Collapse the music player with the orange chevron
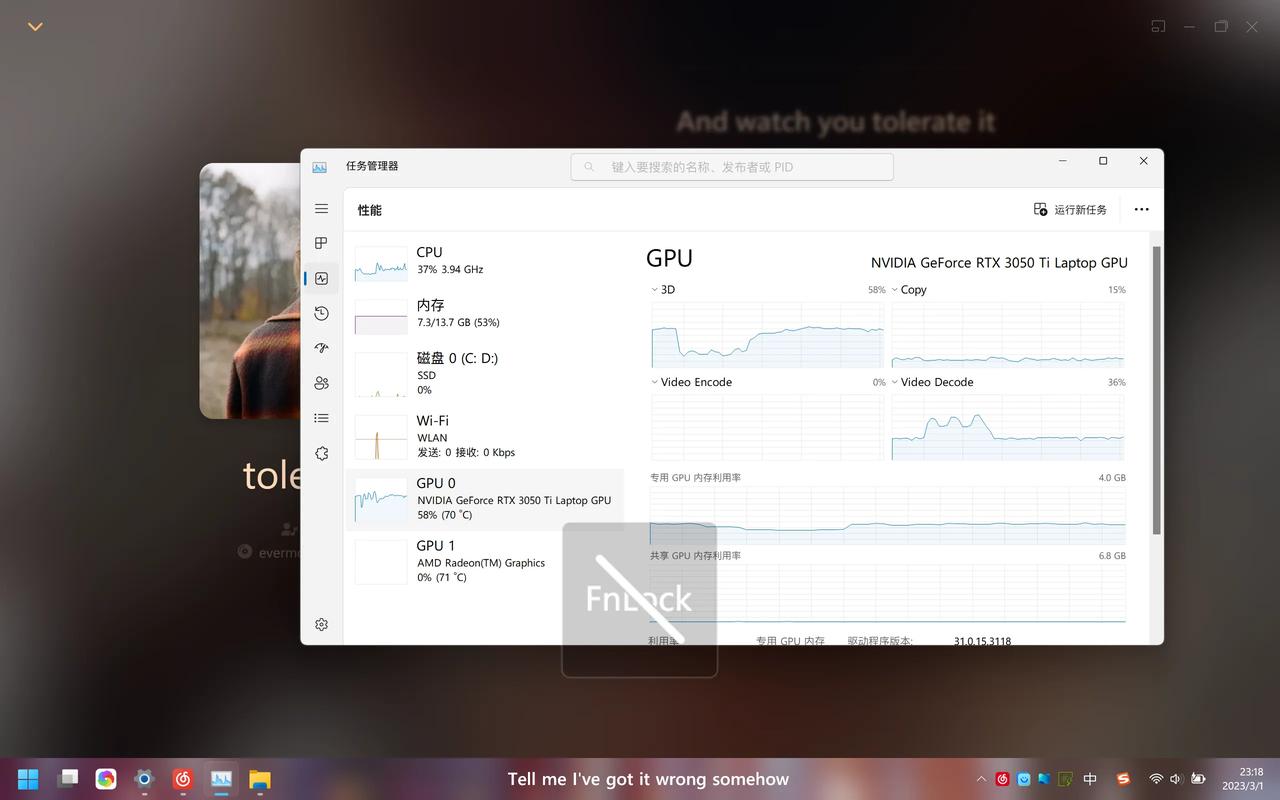 click(x=35, y=27)
